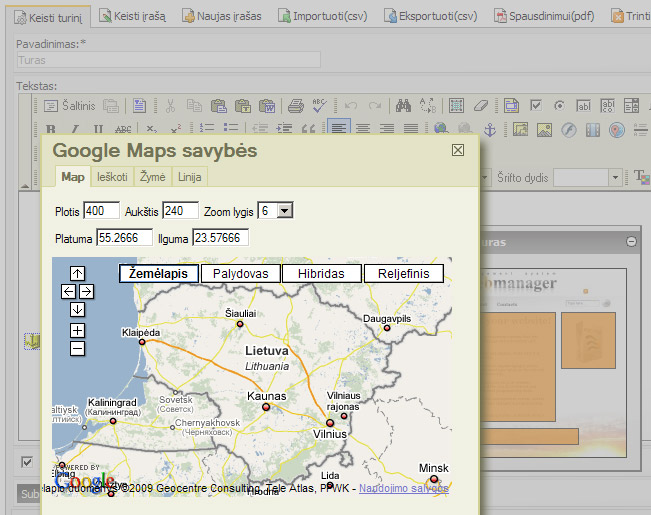Viewport: 651px width, 515px height.
Task: Pan the map left with arrow button
Action: pos(69,292)
